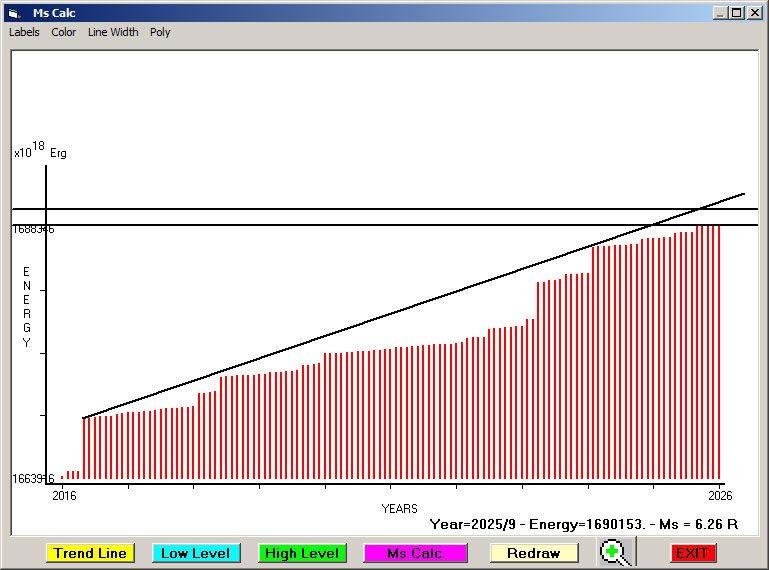Close the window with the X button
Screen dimensions: 769x570
point(755,13)
